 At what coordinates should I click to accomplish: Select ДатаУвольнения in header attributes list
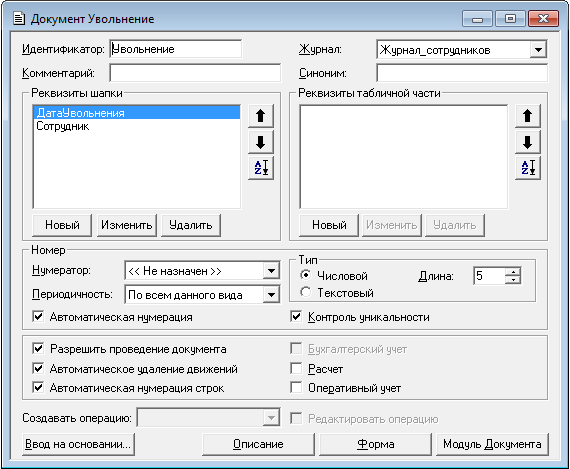pyautogui.click(x=137, y=113)
